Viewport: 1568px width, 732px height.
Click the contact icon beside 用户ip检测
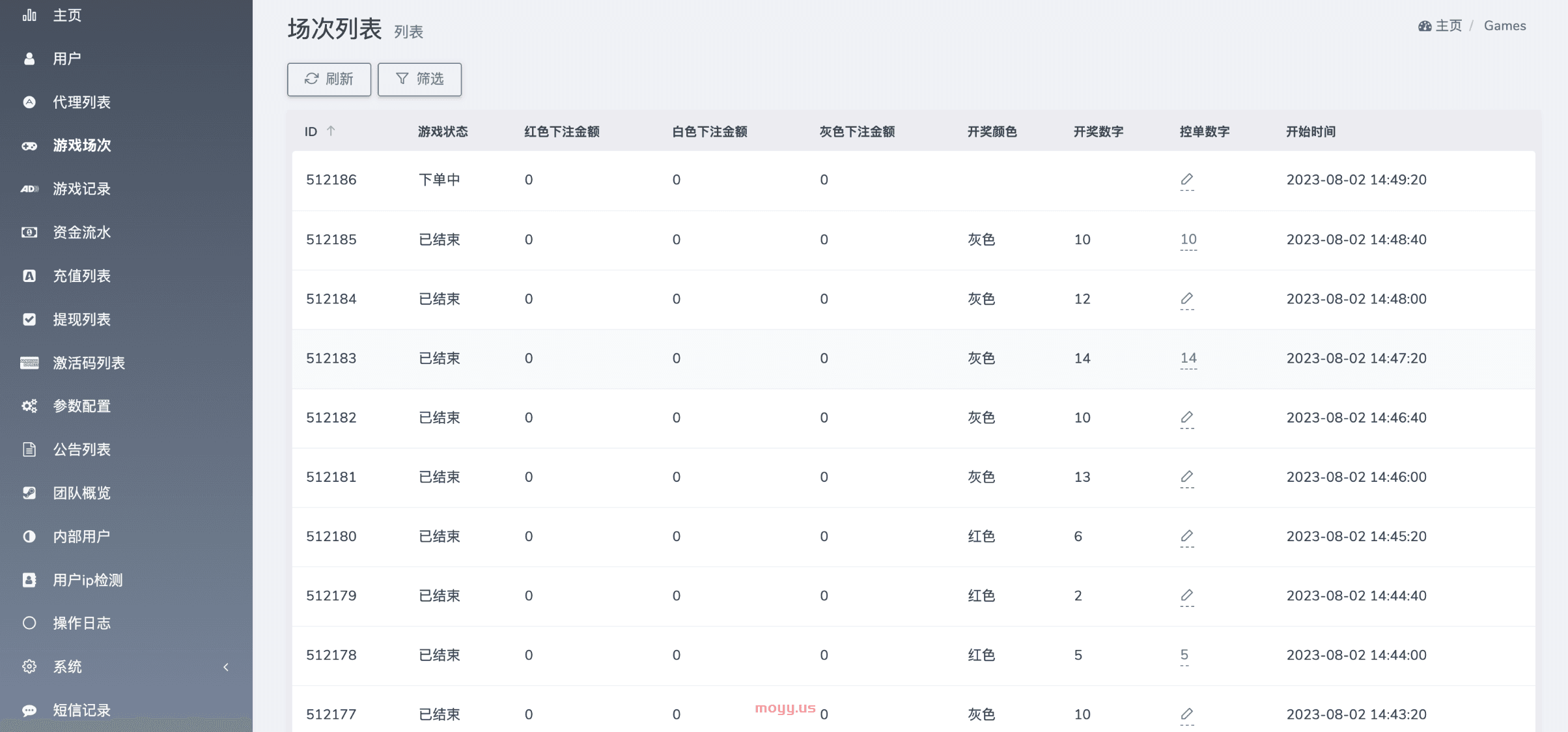(29, 580)
